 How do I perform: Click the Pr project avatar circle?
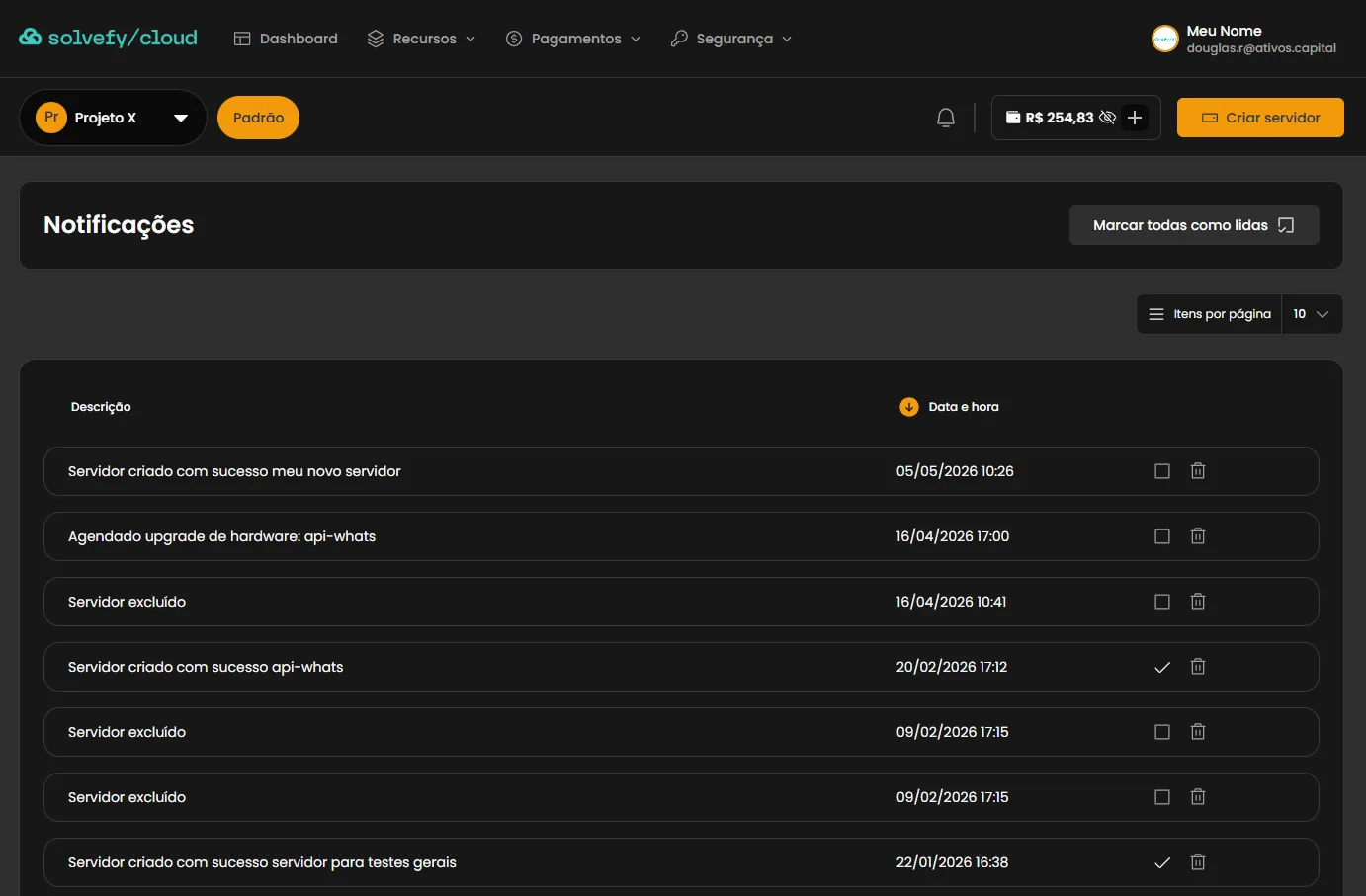(51, 118)
